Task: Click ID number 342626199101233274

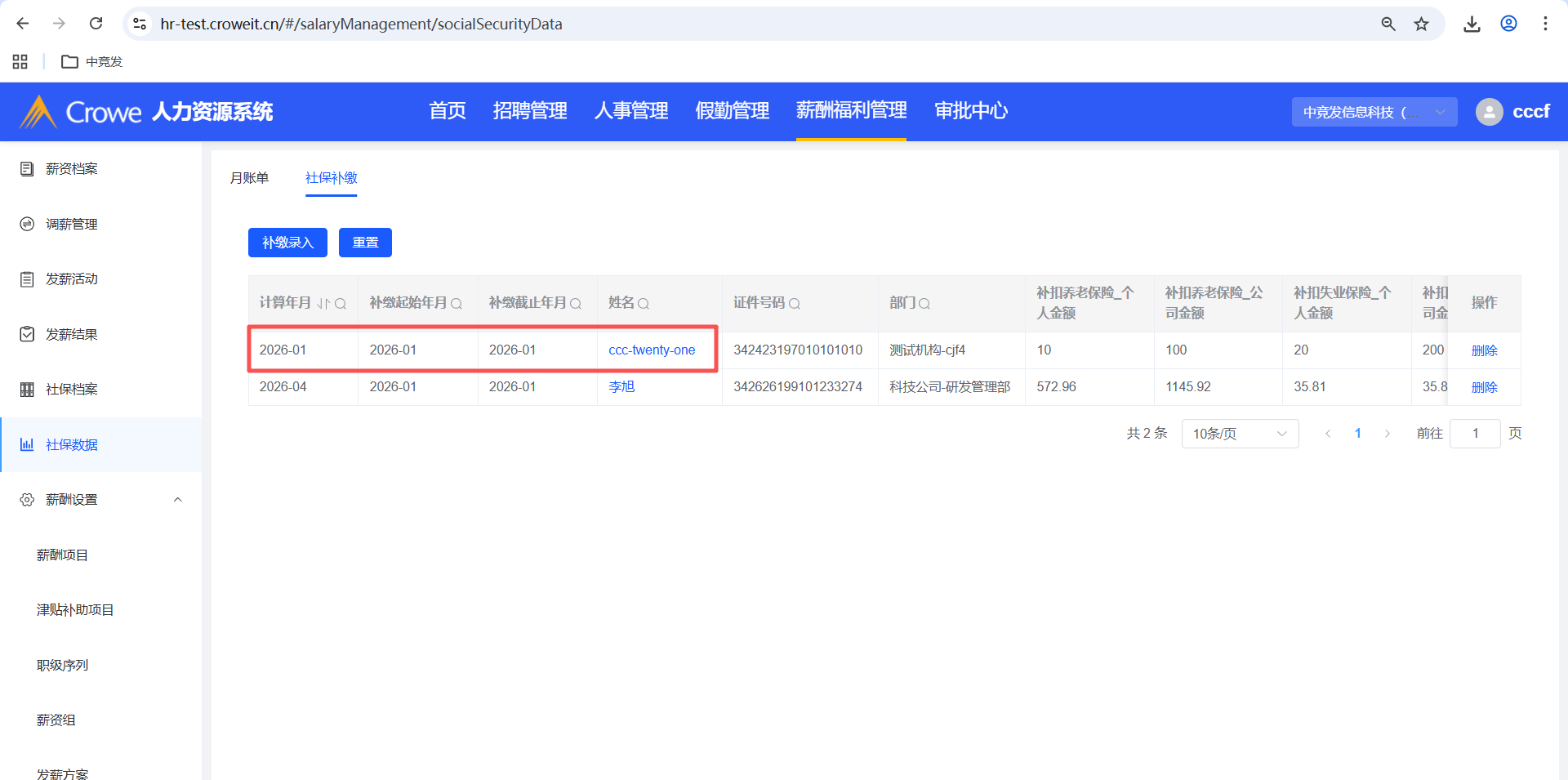Action: 798,387
